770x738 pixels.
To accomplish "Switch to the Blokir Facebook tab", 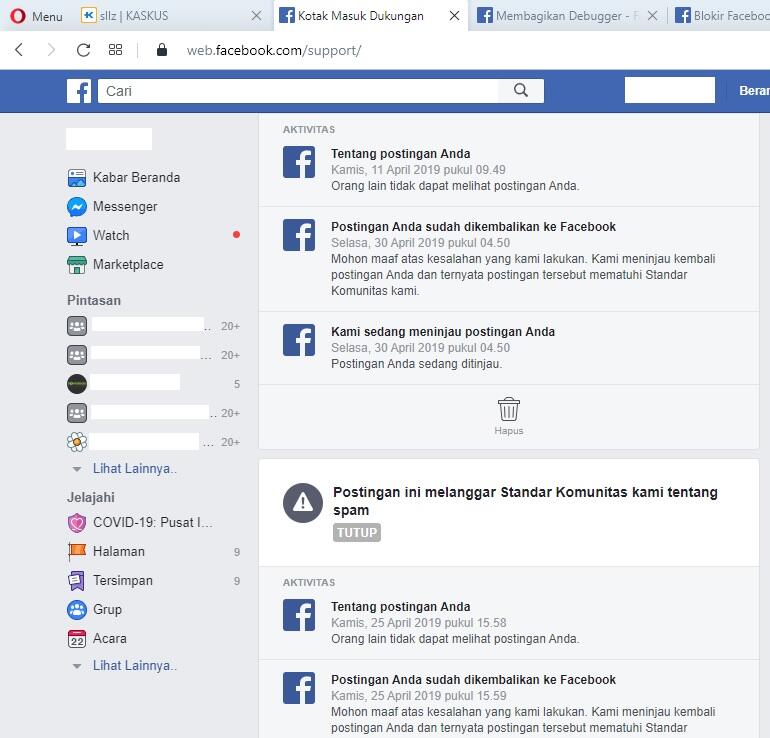I will point(722,16).
